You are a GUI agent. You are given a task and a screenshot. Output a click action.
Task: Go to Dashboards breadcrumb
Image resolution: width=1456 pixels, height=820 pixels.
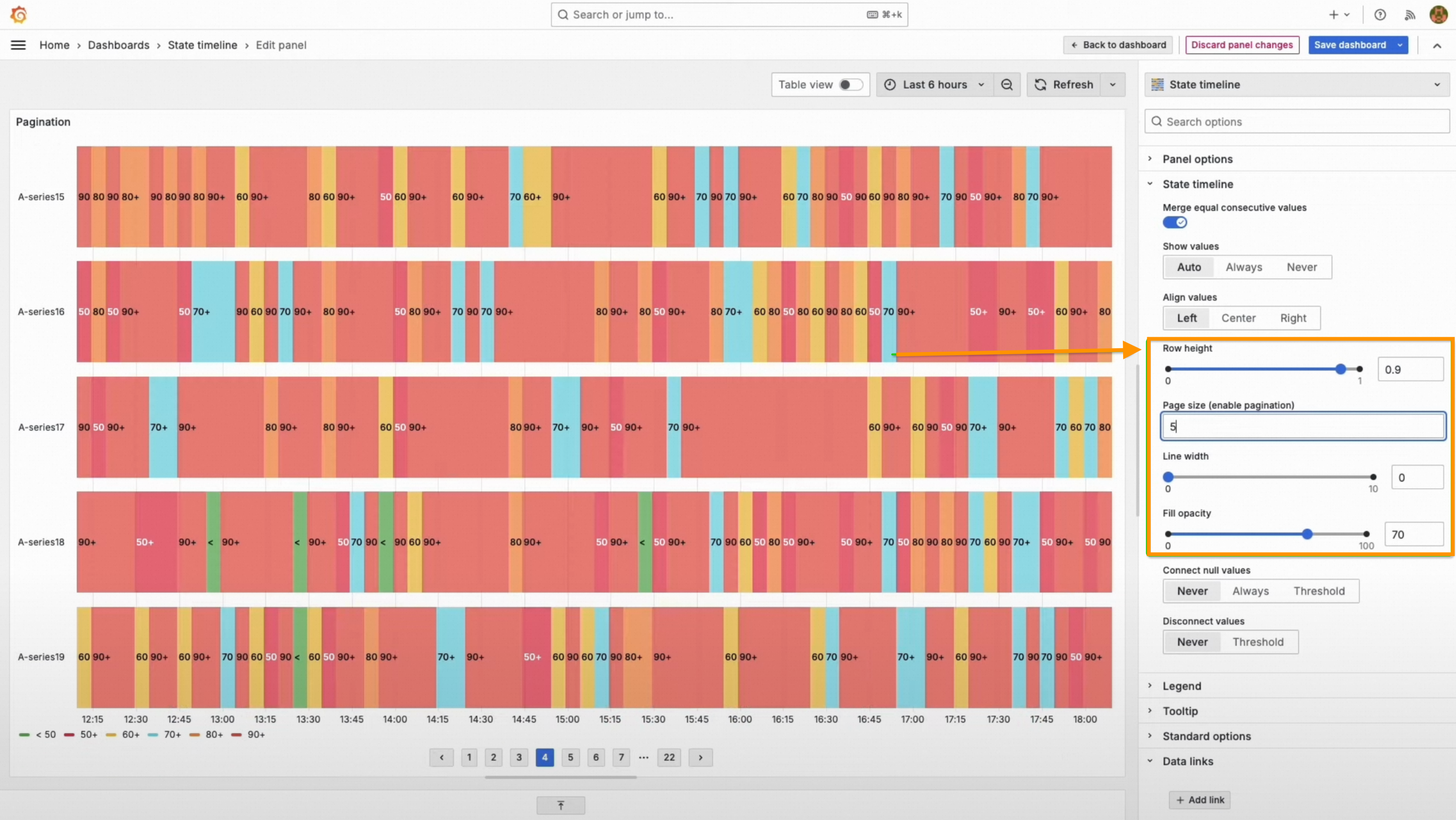119,45
